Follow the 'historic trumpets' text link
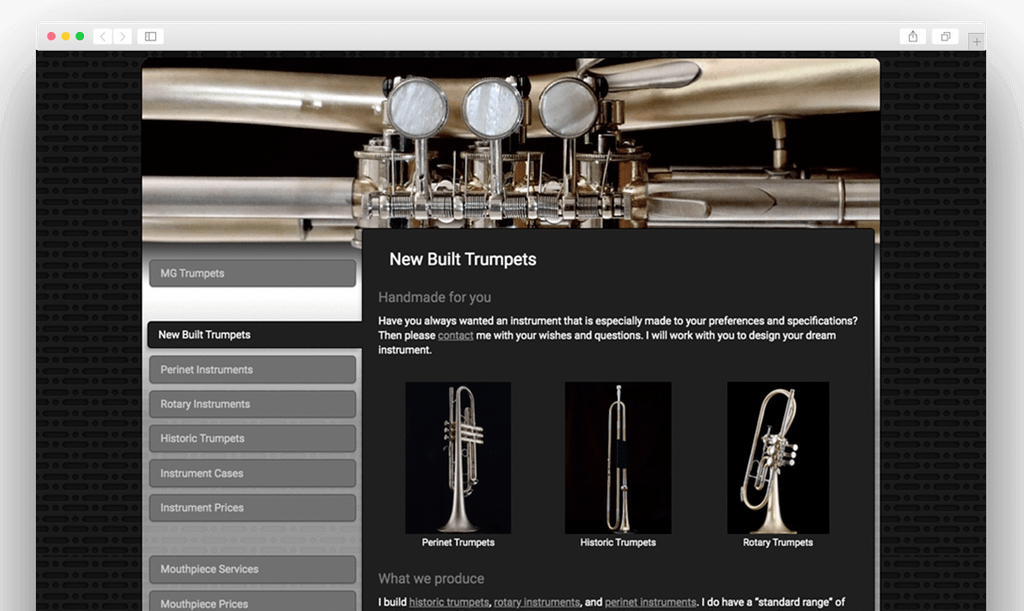Viewport: 1024px width, 611px height. pos(449,602)
